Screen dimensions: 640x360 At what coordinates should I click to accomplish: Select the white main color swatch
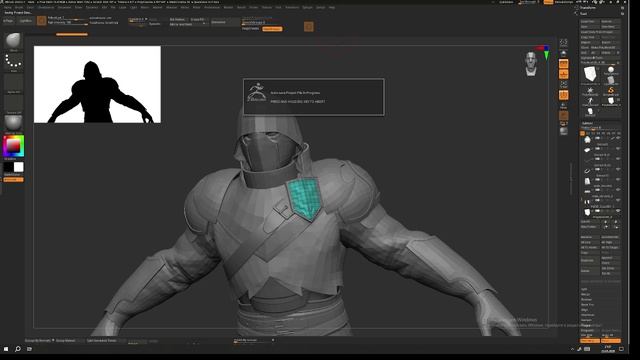coord(18,167)
